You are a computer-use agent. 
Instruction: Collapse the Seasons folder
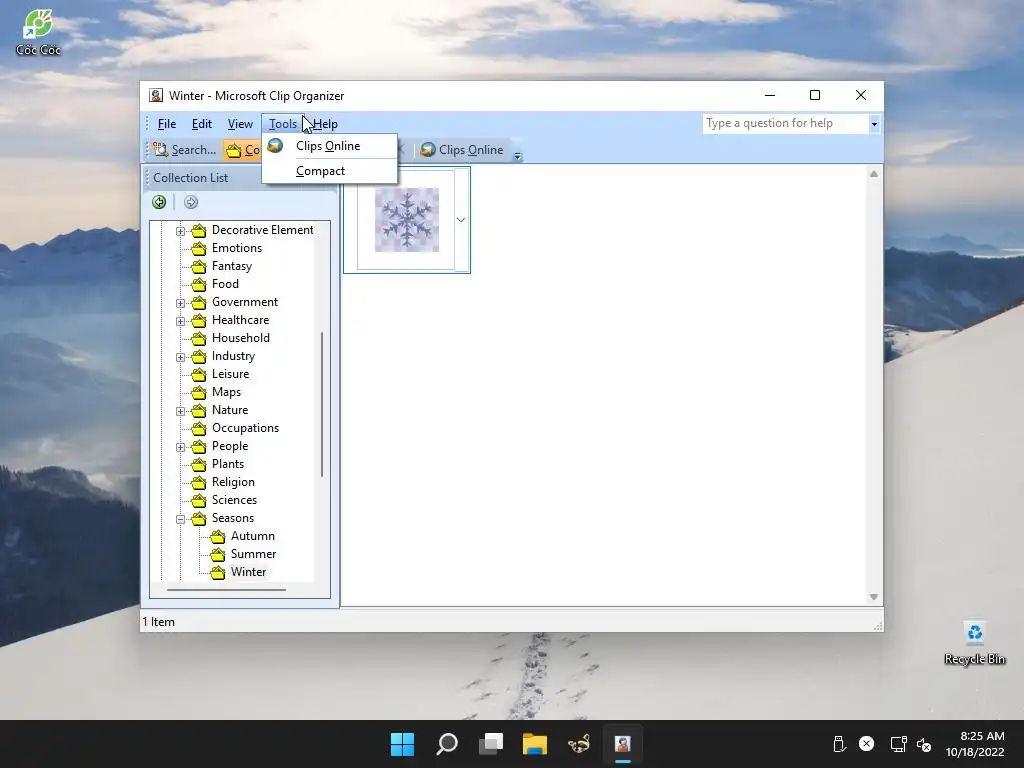(180, 519)
